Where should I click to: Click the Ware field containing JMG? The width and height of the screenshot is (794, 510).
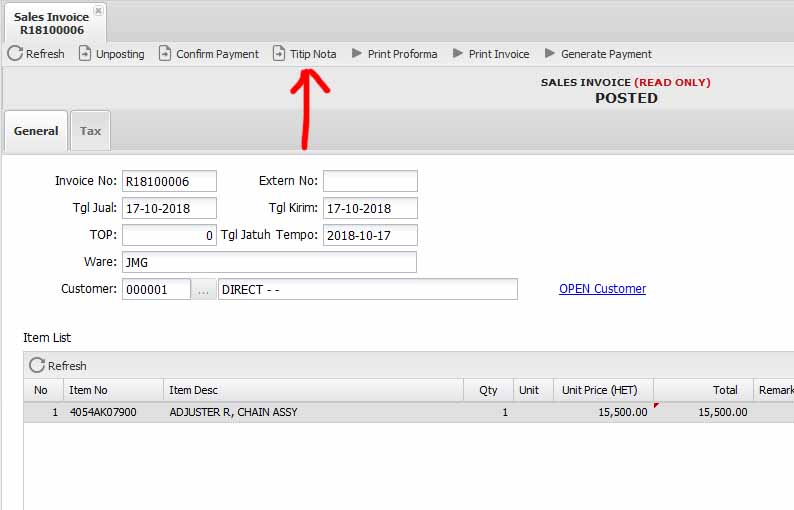268,262
